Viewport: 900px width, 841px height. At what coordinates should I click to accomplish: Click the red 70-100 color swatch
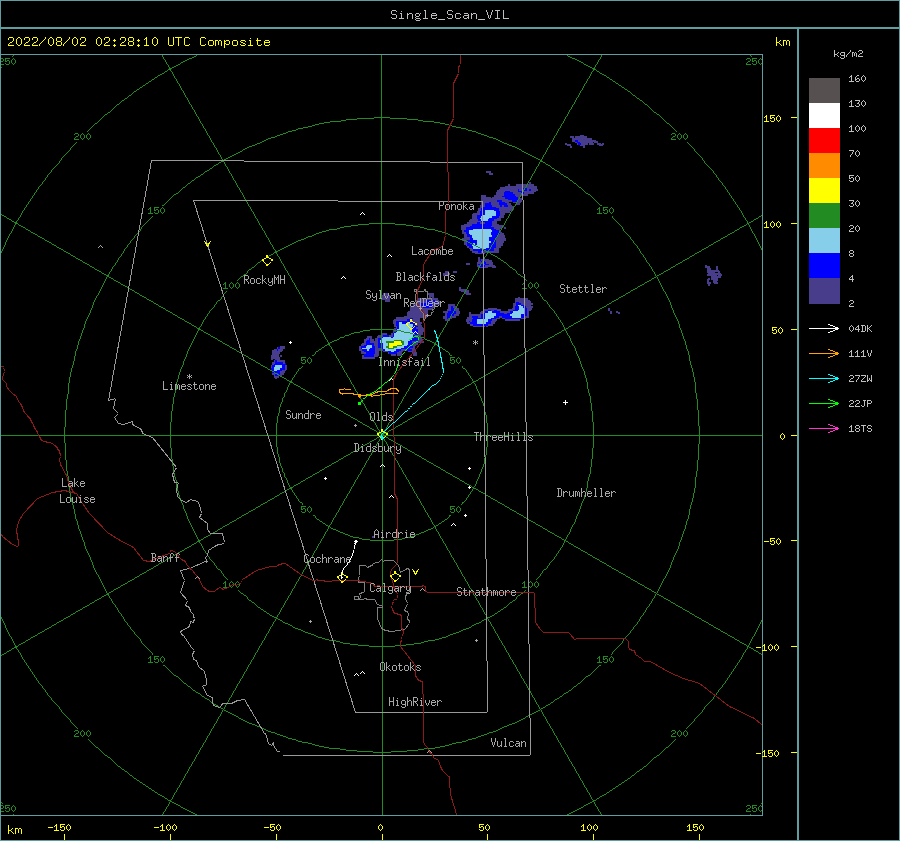[x=824, y=140]
